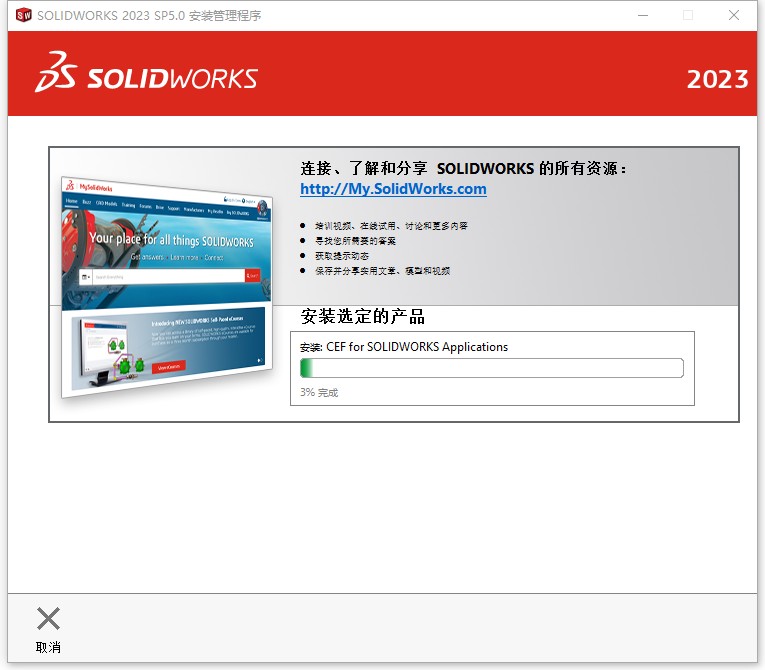Close the installation manager window
765x670 pixels.
point(734,15)
